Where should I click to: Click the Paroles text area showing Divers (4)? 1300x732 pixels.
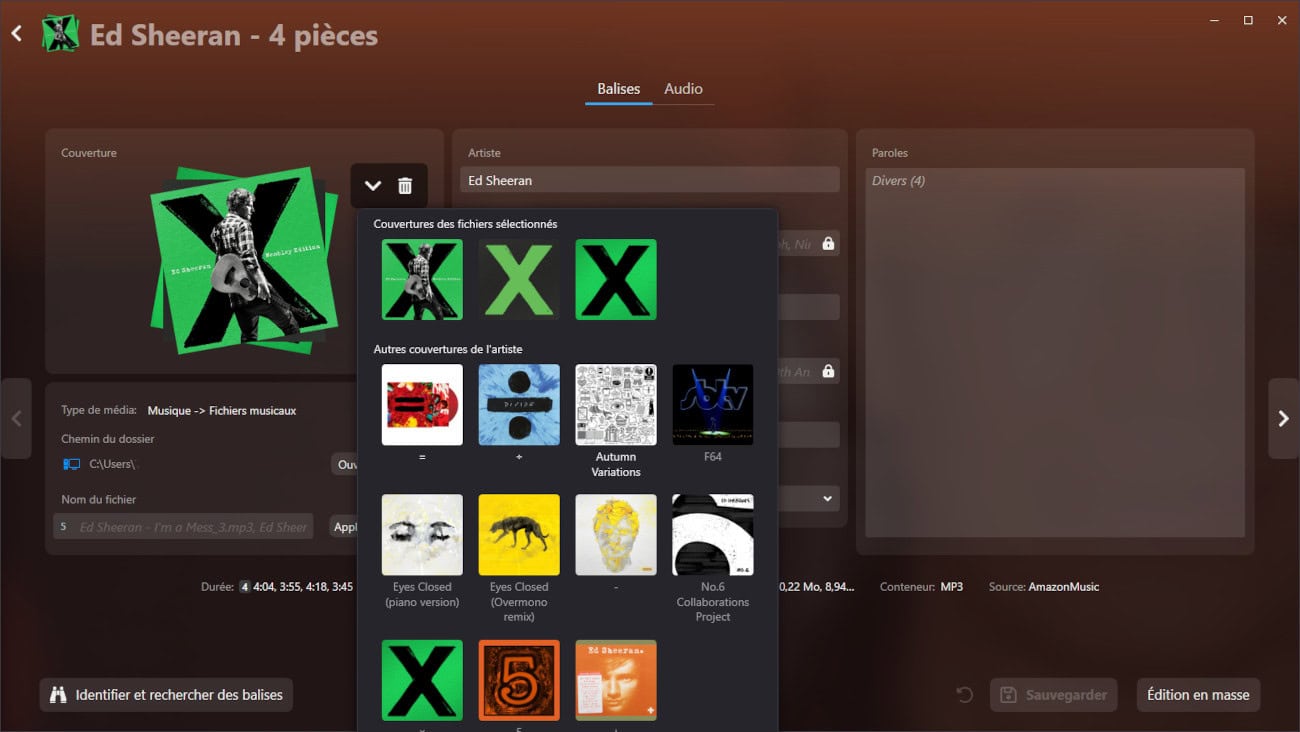1055,352
